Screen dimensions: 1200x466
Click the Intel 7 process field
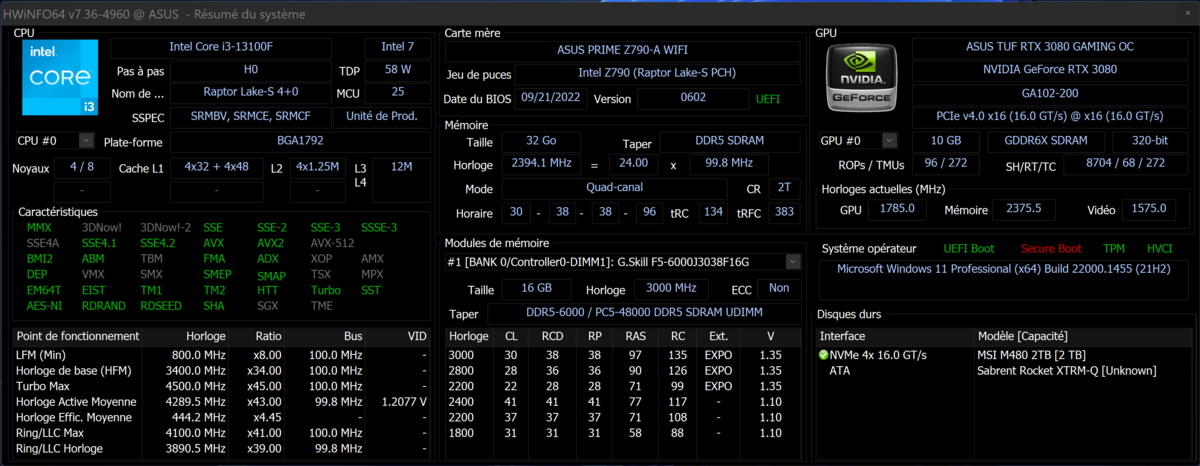(x=398, y=47)
